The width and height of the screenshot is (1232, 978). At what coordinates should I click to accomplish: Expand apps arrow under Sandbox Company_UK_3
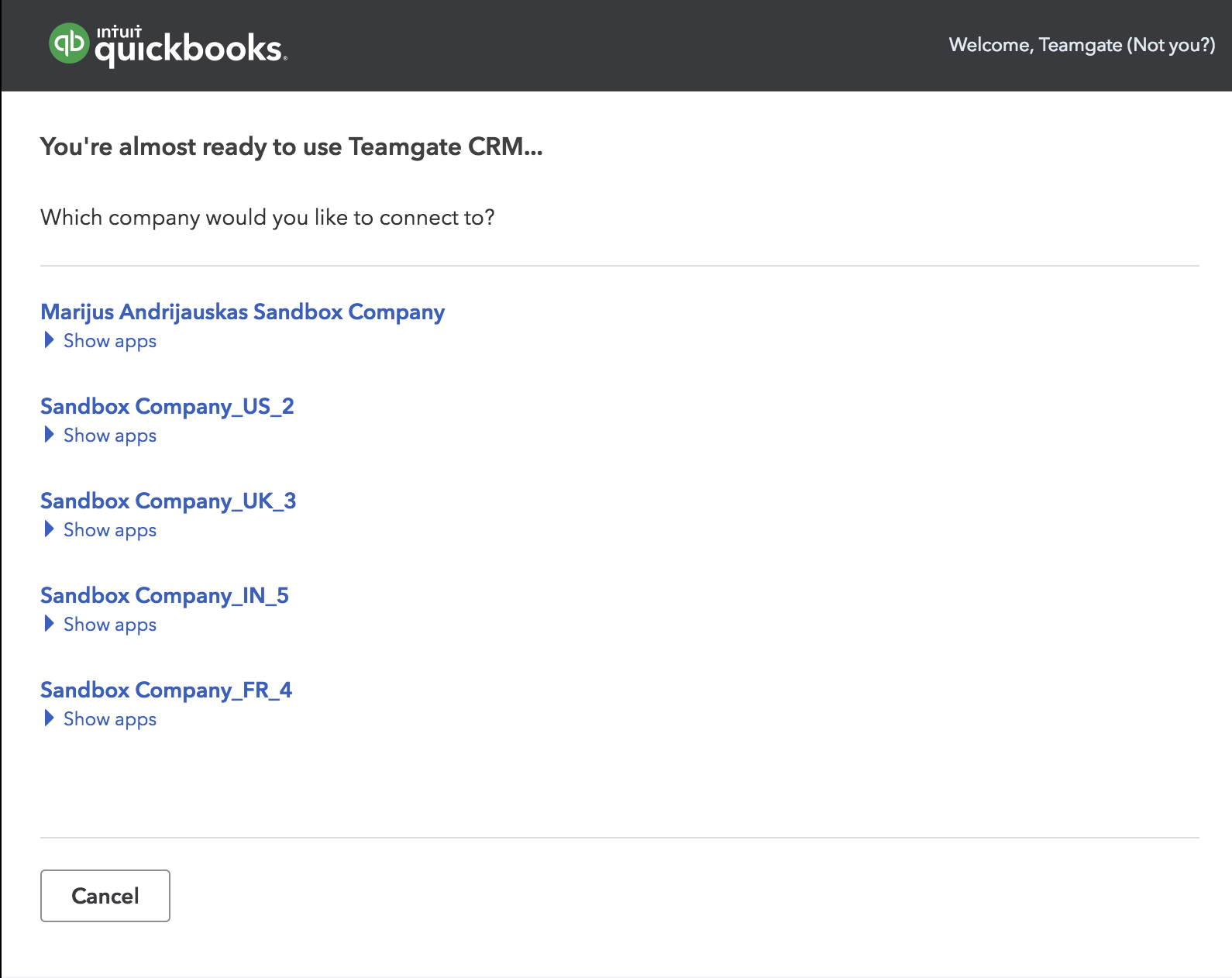click(49, 529)
